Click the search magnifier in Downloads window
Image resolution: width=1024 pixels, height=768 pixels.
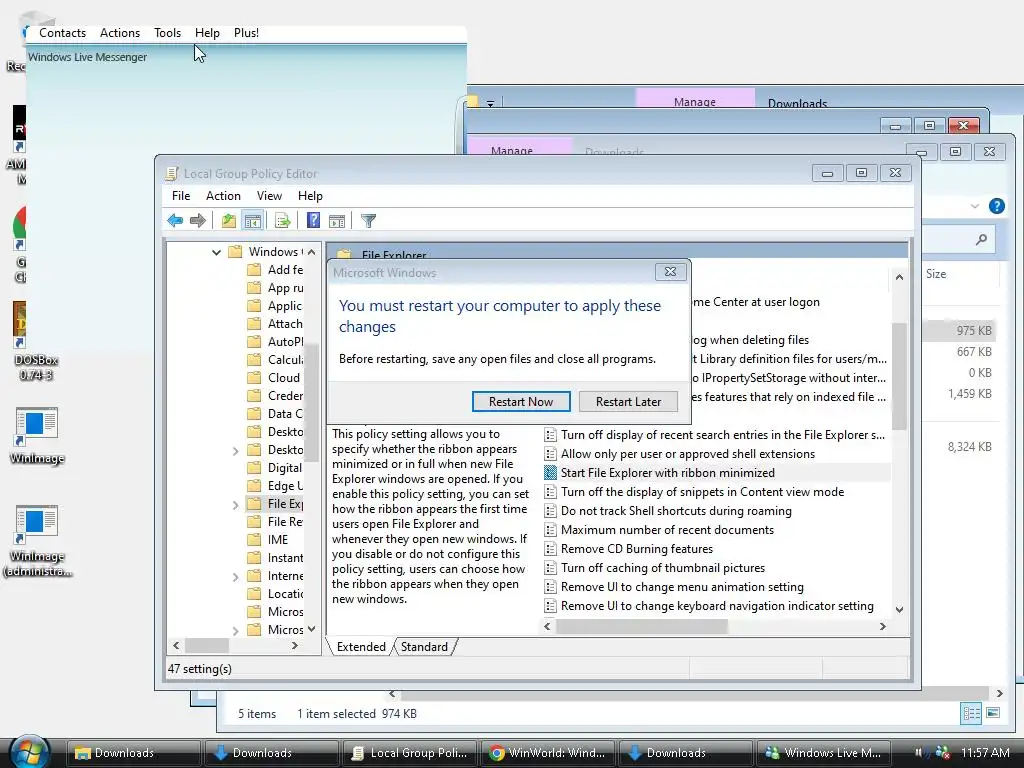coord(981,240)
